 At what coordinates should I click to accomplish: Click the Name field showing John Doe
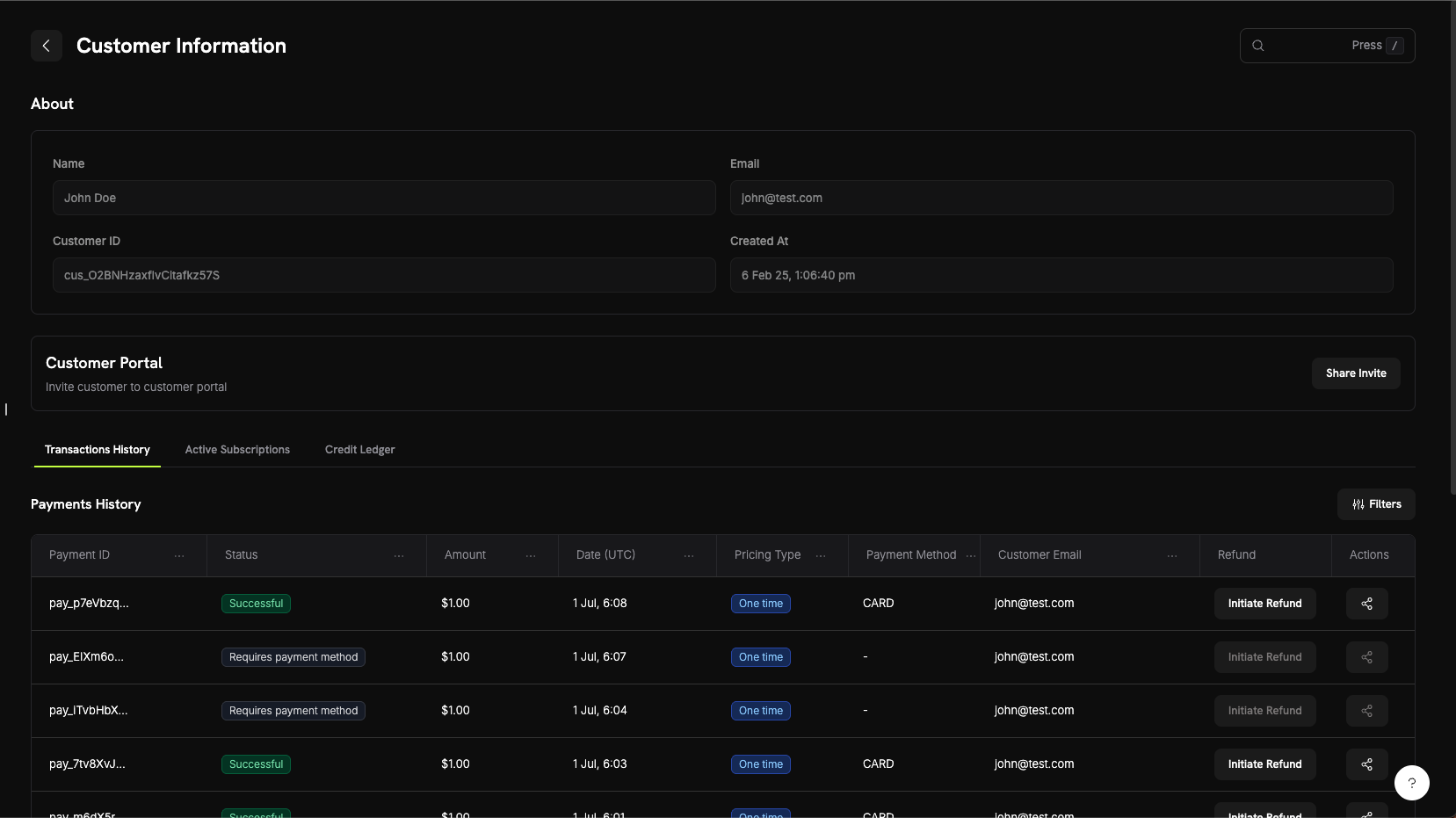point(384,198)
